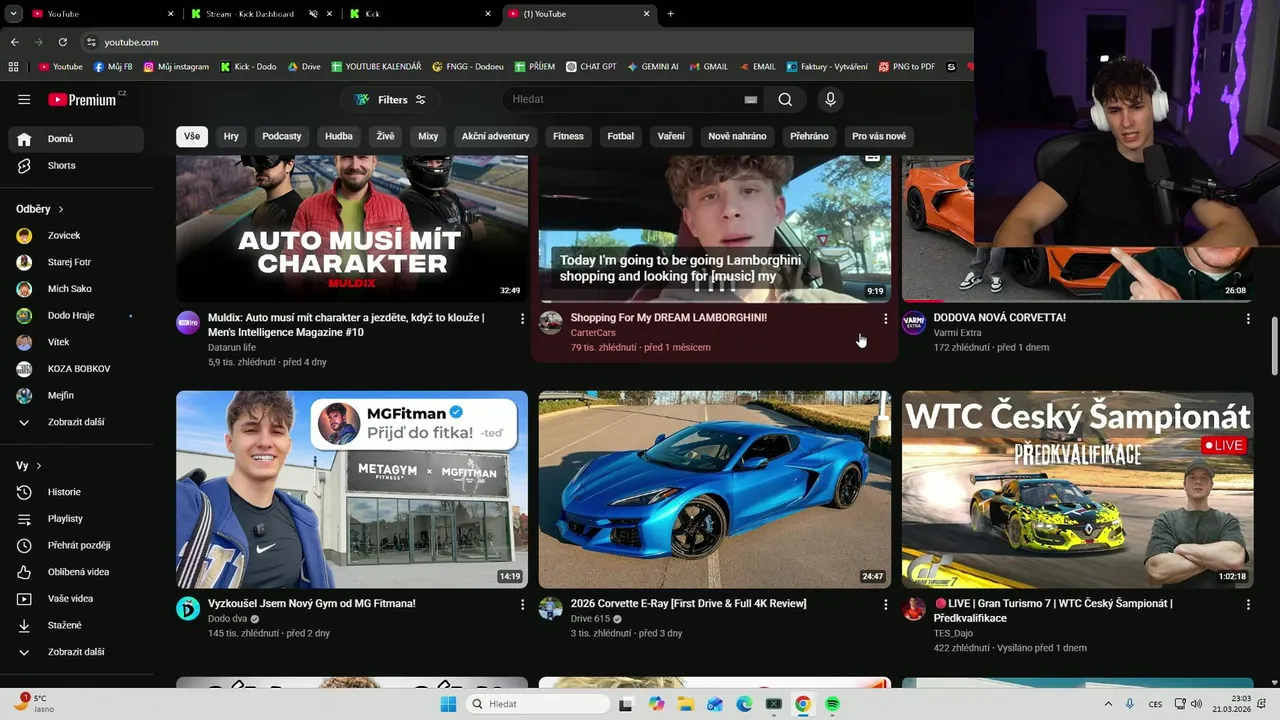Open Přehrát později in the sidebar
Screen dimensions: 1280x720
[76, 545]
